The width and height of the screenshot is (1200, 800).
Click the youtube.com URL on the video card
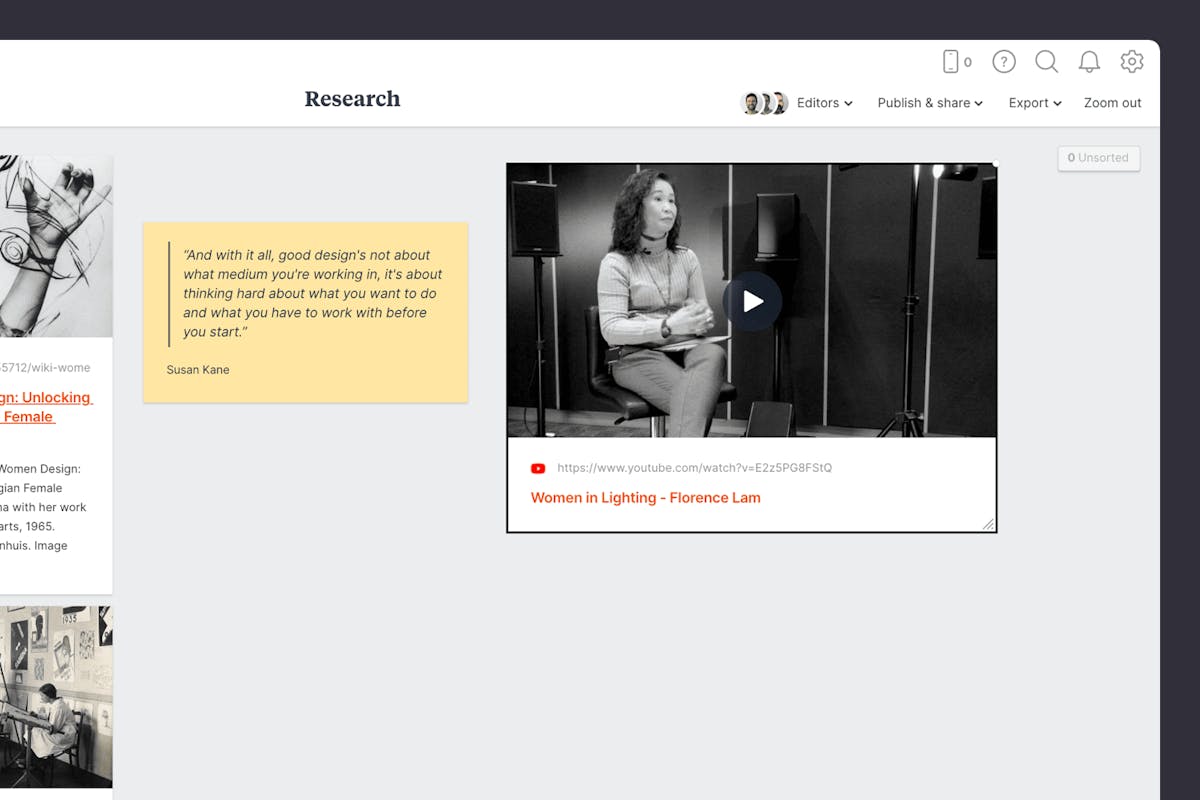click(697, 467)
